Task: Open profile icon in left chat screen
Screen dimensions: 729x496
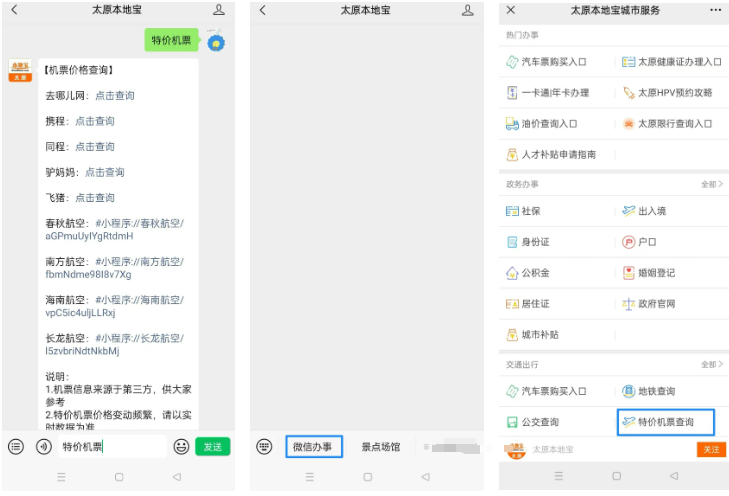Action: pyautogui.click(x=219, y=10)
